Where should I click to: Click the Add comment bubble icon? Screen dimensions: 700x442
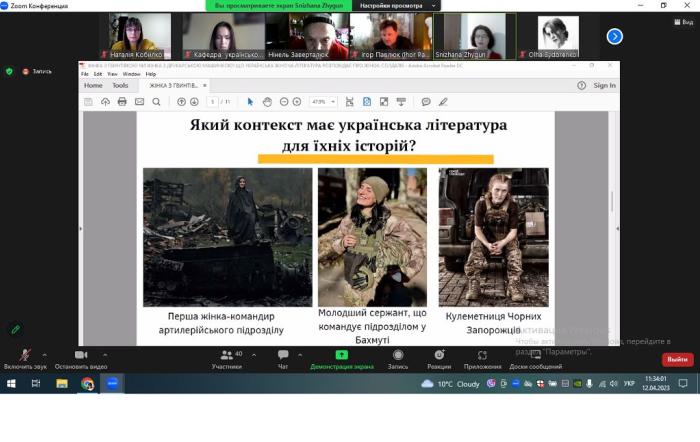point(426,102)
